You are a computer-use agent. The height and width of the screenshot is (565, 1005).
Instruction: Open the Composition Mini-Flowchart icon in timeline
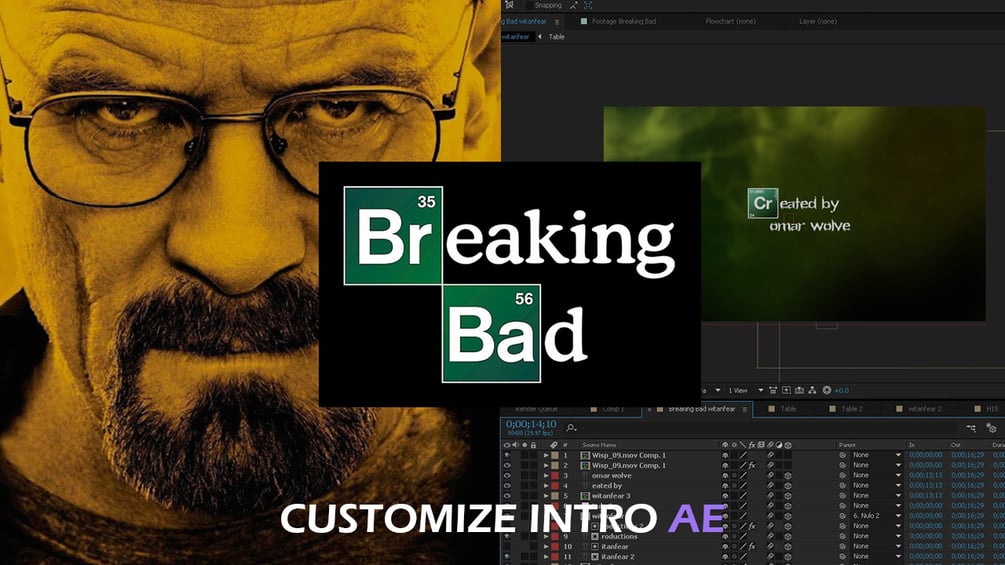coord(971,428)
